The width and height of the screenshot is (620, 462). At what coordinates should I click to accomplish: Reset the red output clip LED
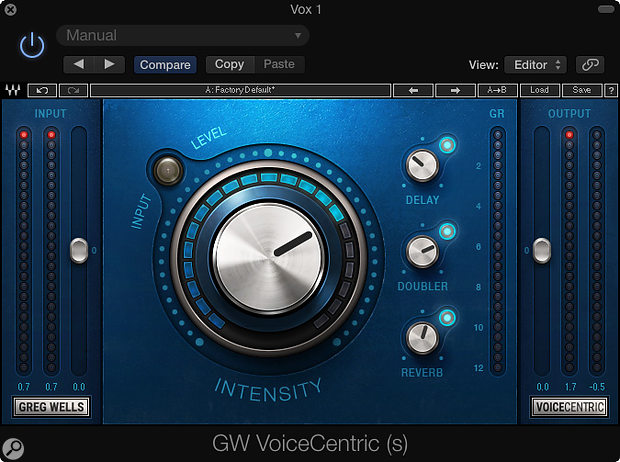click(x=569, y=135)
